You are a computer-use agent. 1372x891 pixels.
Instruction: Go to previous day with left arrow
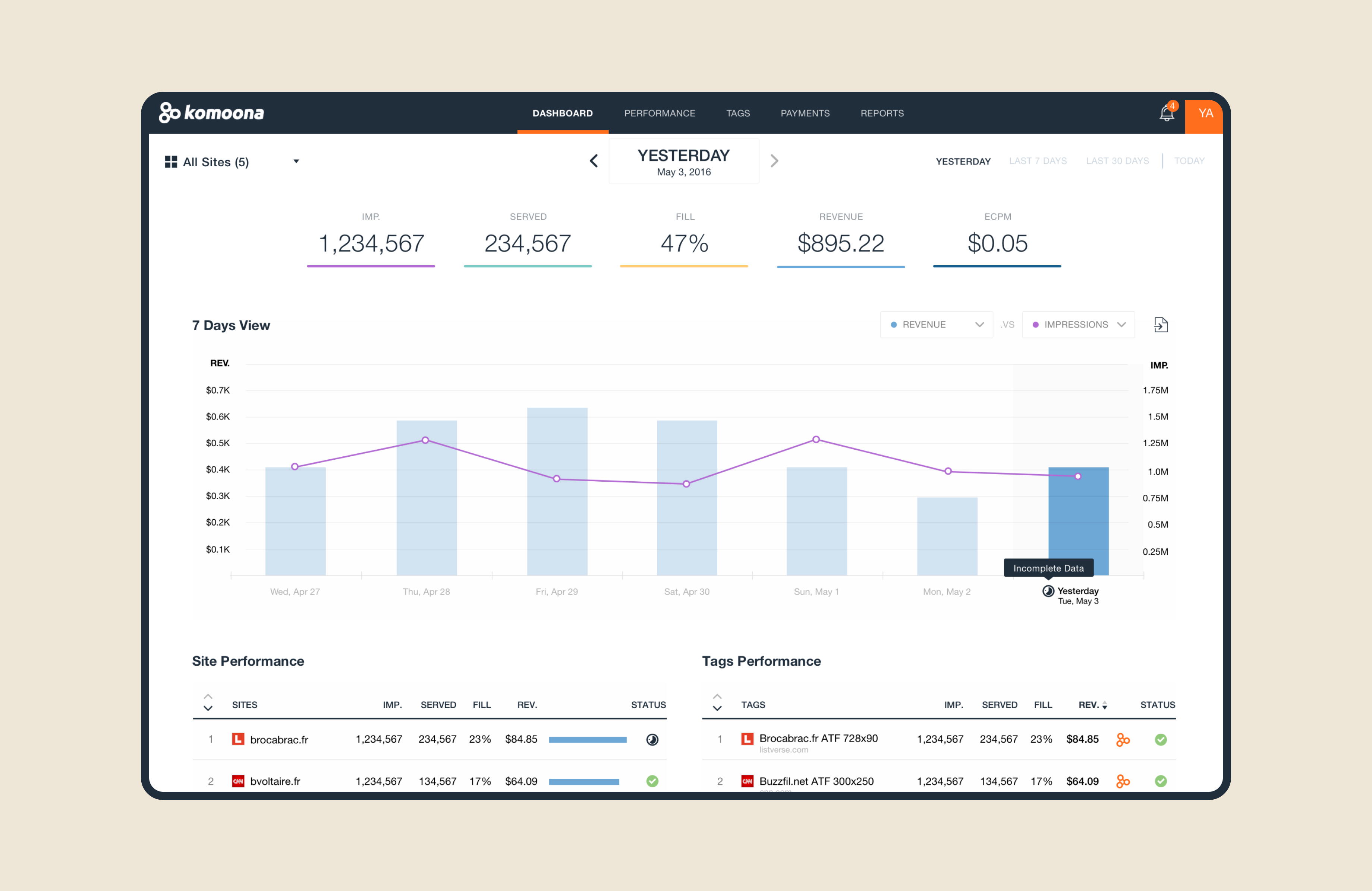pyautogui.click(x=594, y=161)
